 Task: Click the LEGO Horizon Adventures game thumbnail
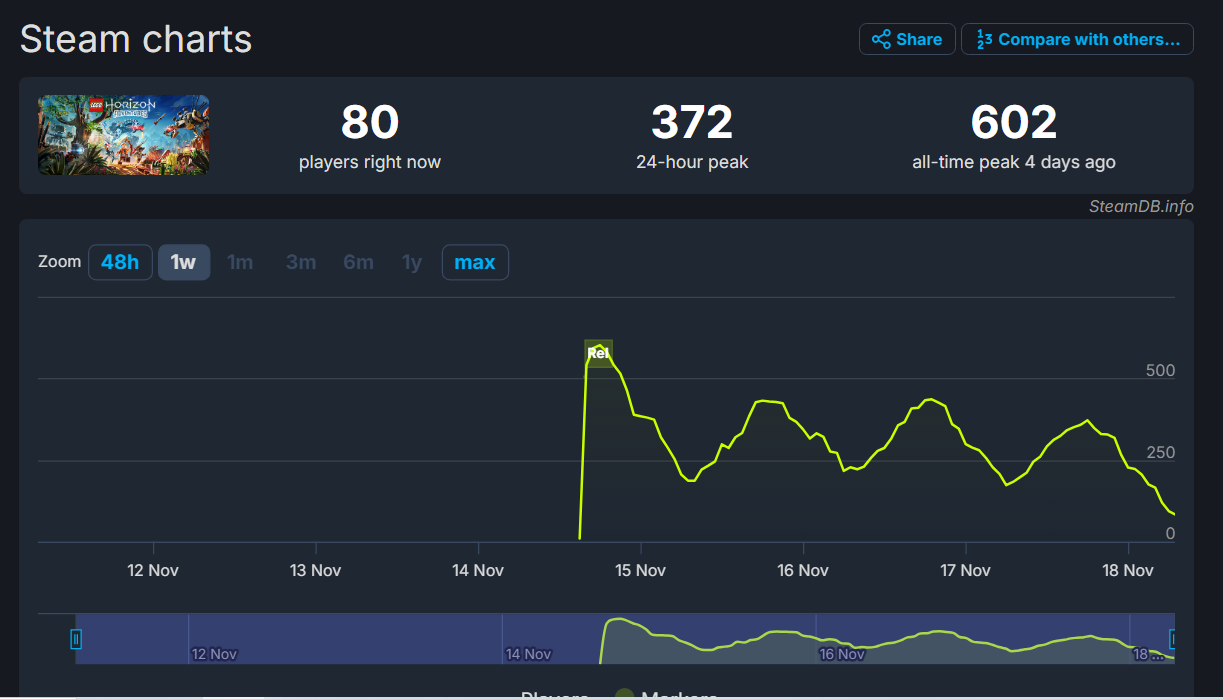(x=123, y=135)
